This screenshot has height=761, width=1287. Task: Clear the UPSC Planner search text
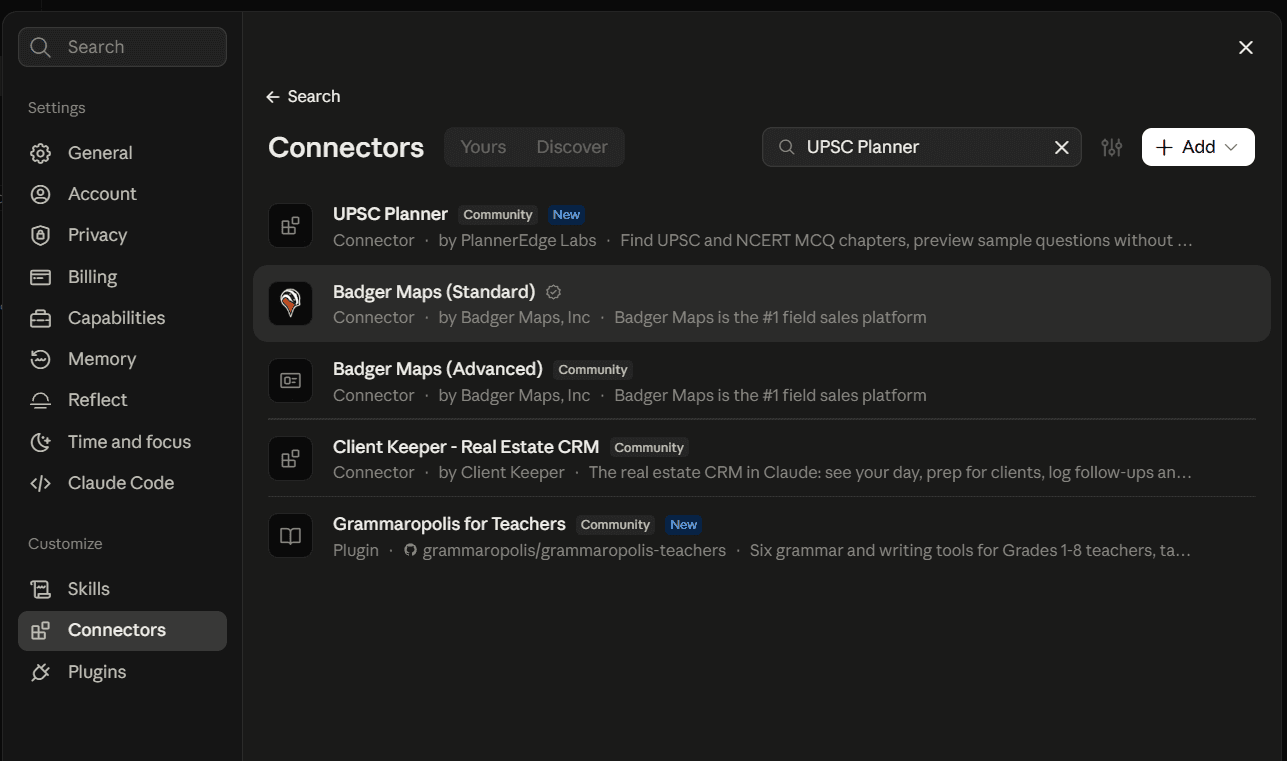click(x=1062, y=147)
